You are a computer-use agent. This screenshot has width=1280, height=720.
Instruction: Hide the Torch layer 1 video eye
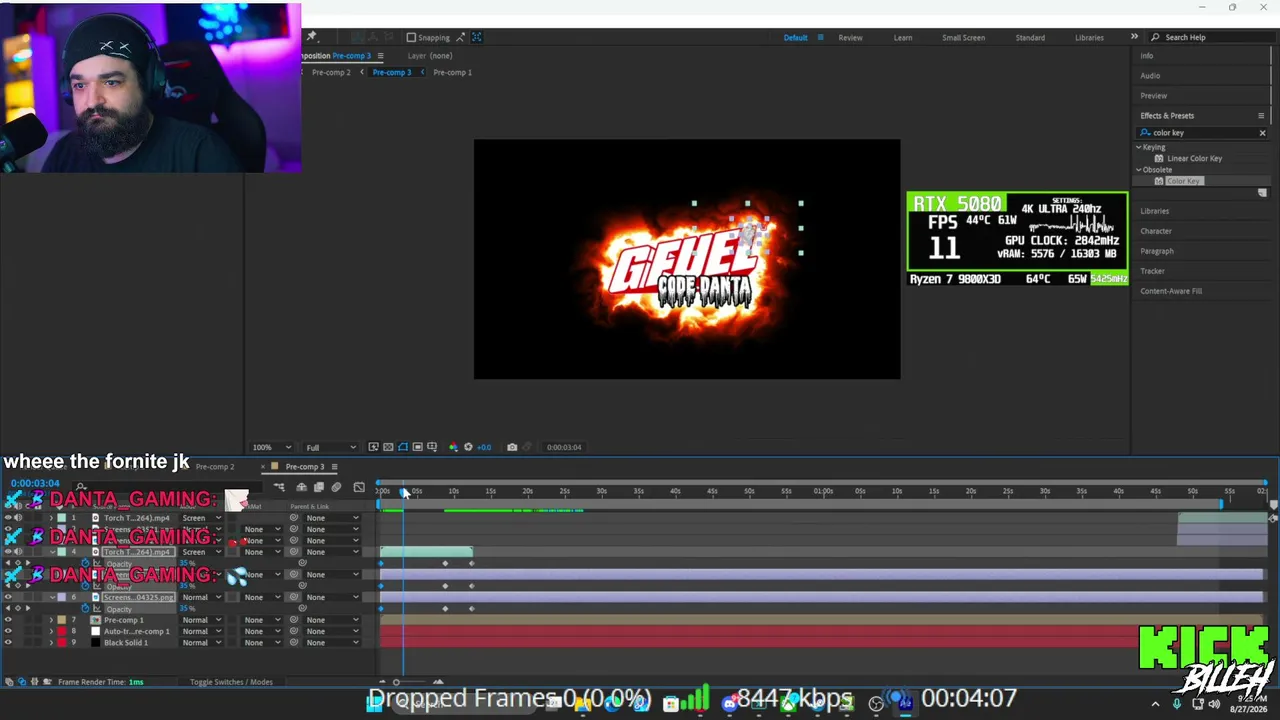click(x=8, y=518)
